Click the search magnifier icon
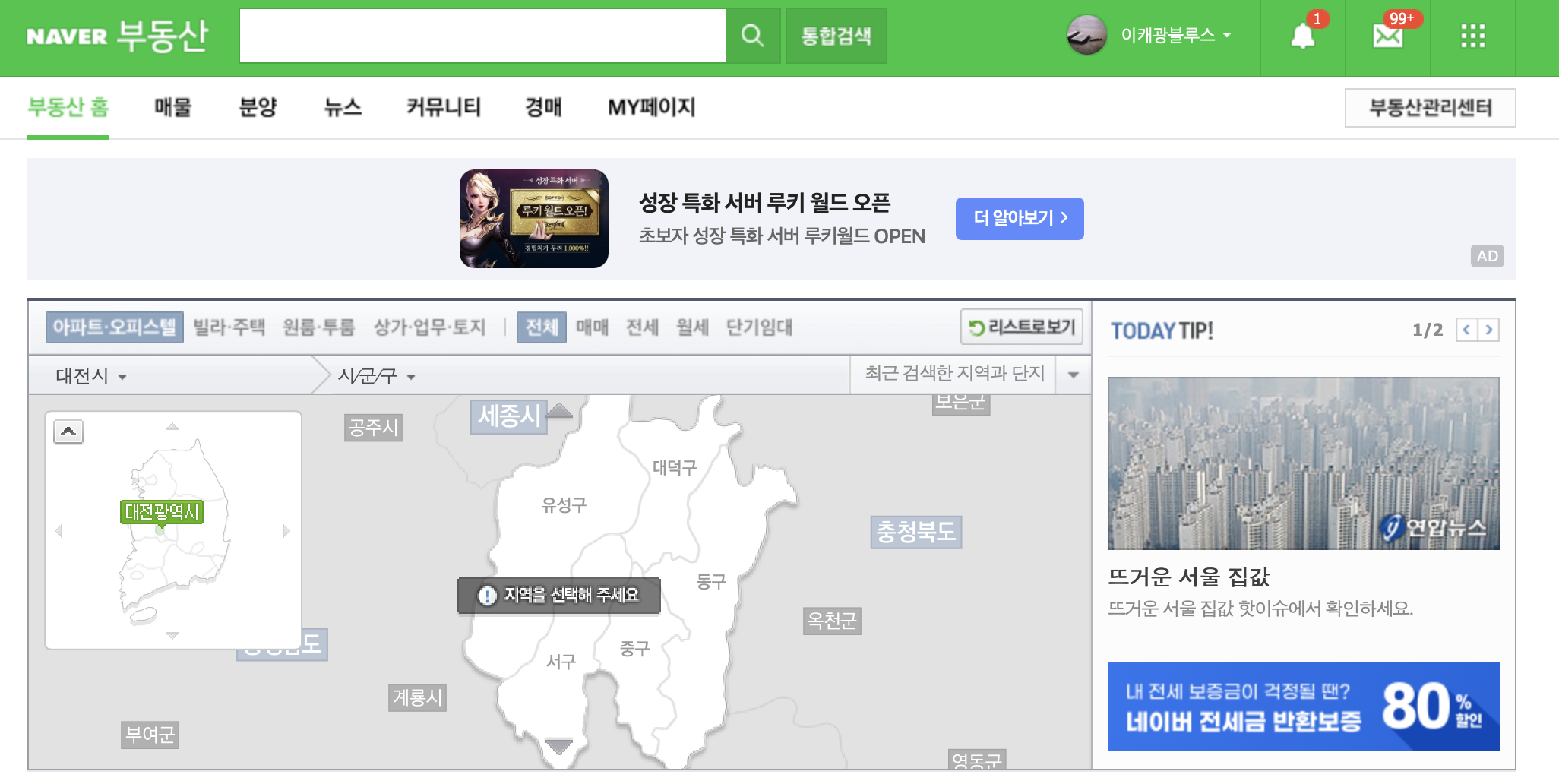Viewport: 1559px width, 784px height. point(752,36)
